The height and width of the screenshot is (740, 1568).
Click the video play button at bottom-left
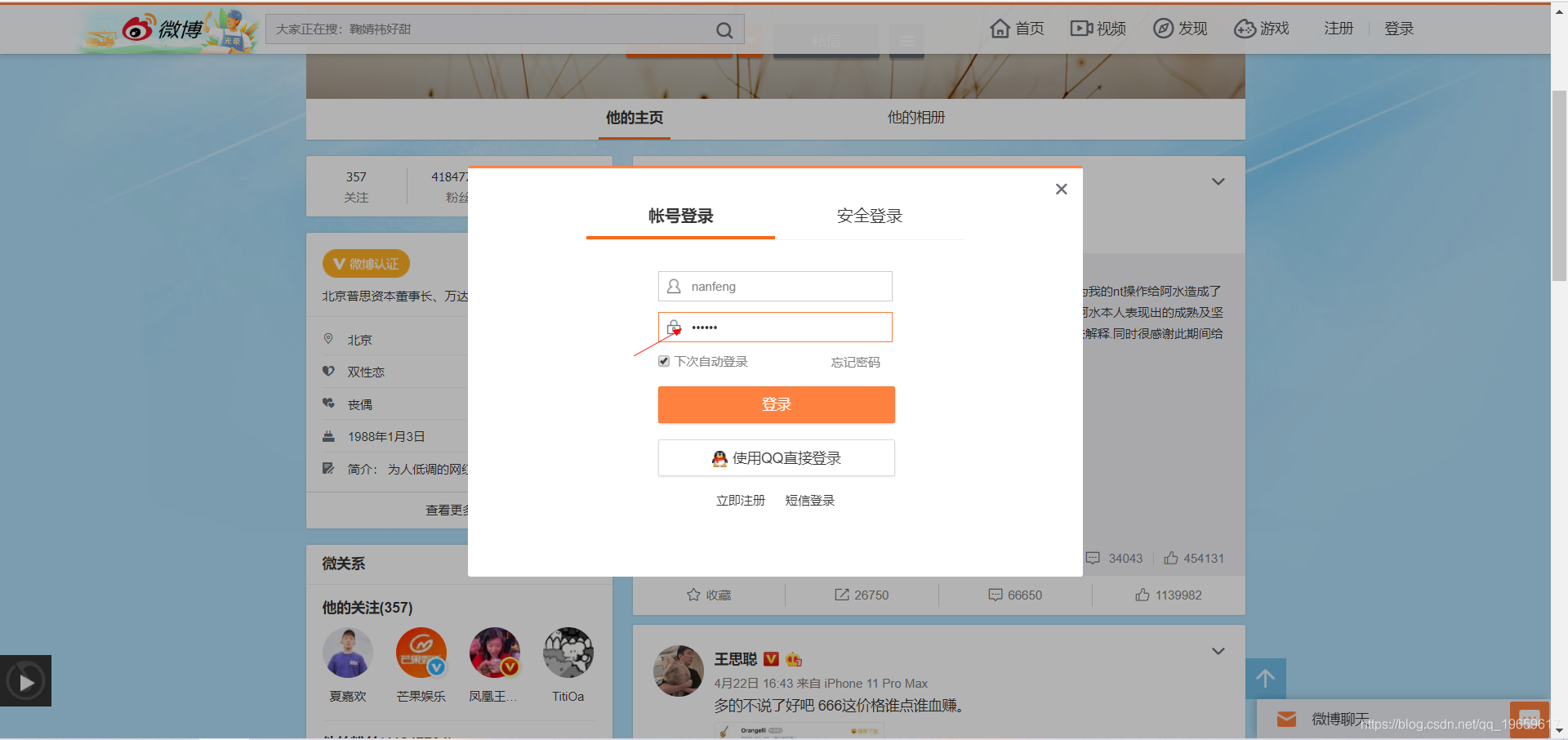tap(25, 681)
